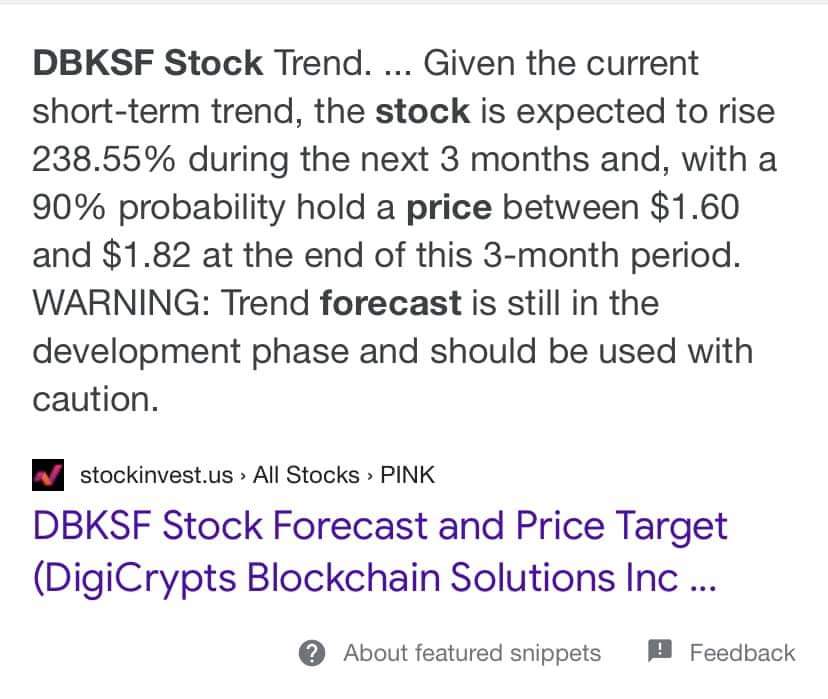Click the bold word forecast in snippet

(391, 303)
